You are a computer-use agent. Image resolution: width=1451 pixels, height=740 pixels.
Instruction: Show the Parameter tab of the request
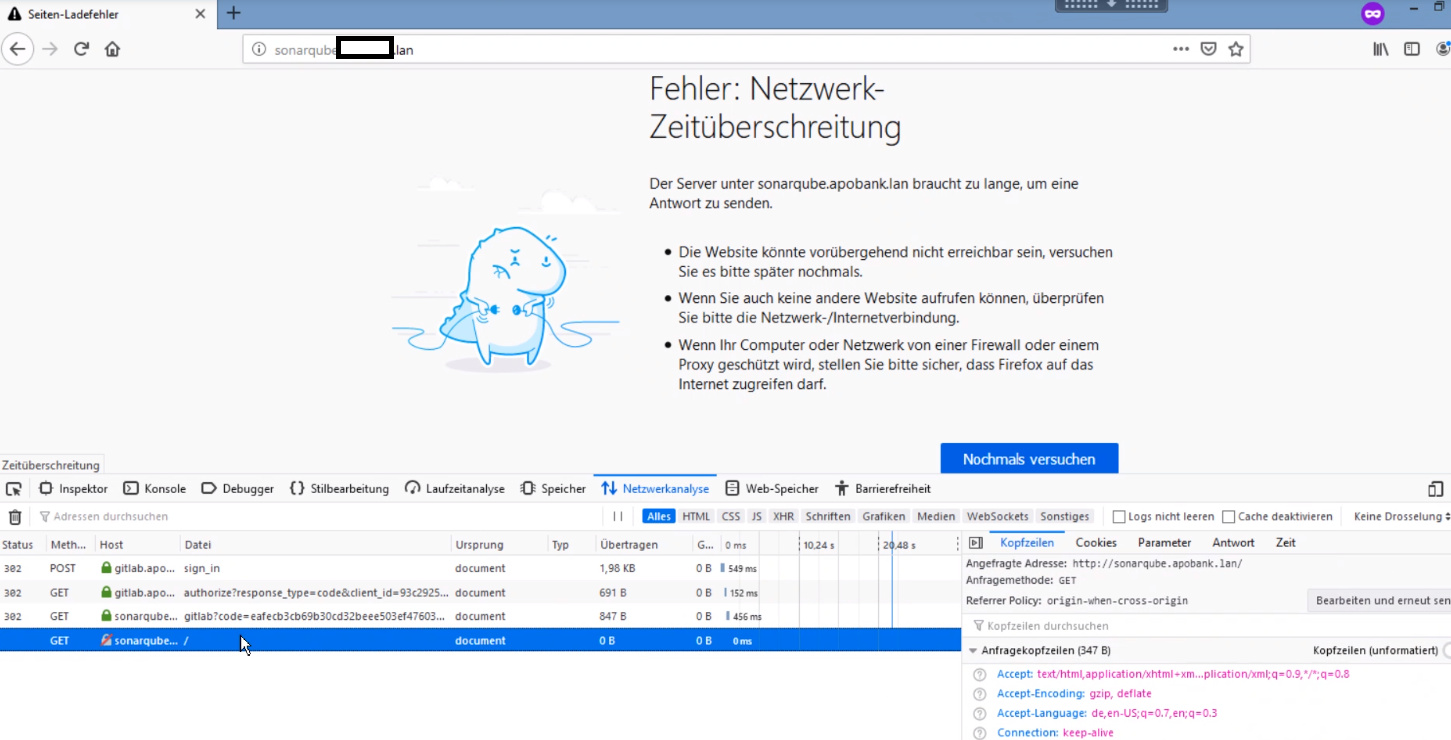(x=1165, y=543)
